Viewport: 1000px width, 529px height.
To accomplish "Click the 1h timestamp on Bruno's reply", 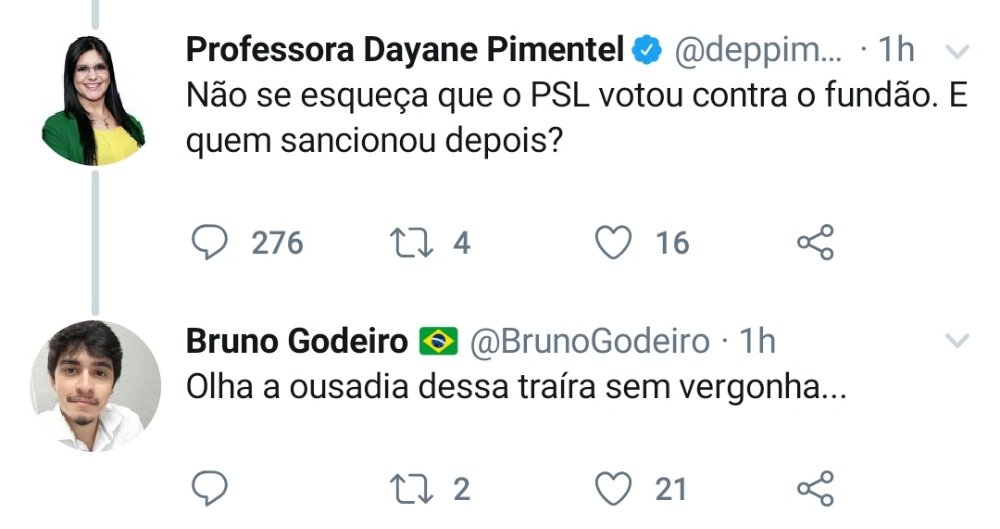I will pos(756,341).
